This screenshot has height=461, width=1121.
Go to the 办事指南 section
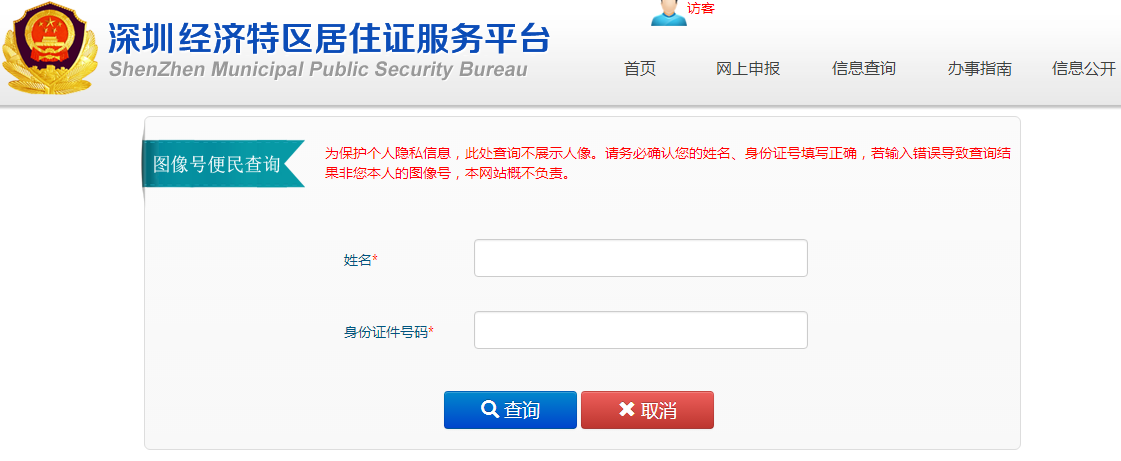click(979, 69)
